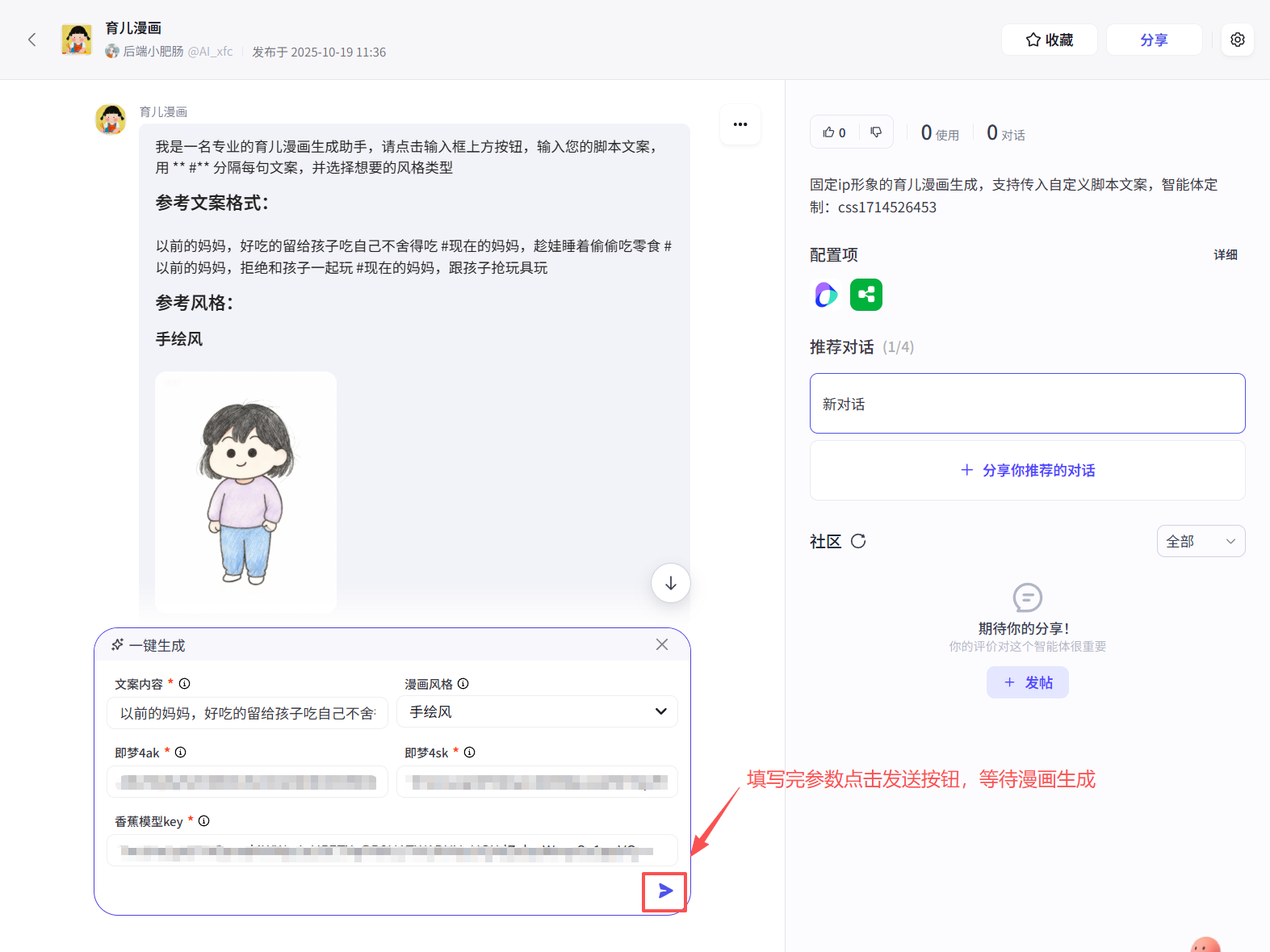Viewport: 1270px width, 952px height.
Task: Click the 香蕉模型key input field
Action: point(392,850)
